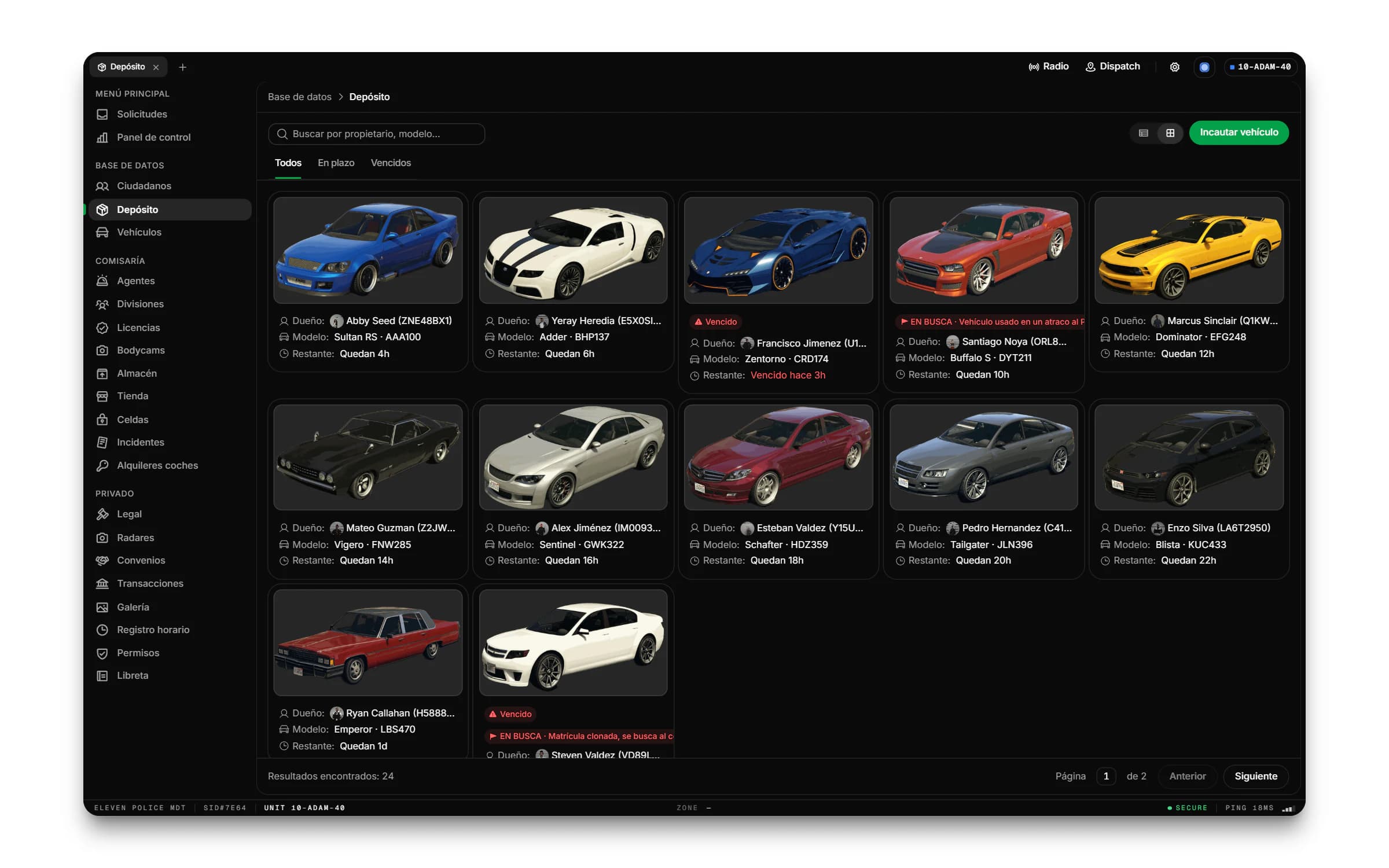Screen dimensions: 1389x868
Task: Click the Anterior page button
Action: (1187, 776)
